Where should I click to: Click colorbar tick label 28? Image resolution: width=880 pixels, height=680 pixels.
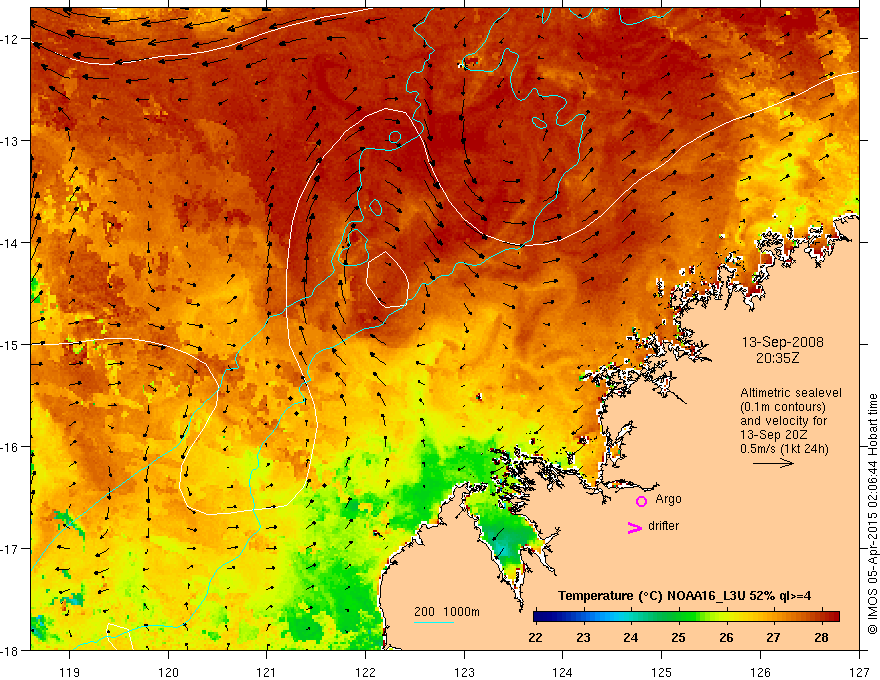point(821,637)
